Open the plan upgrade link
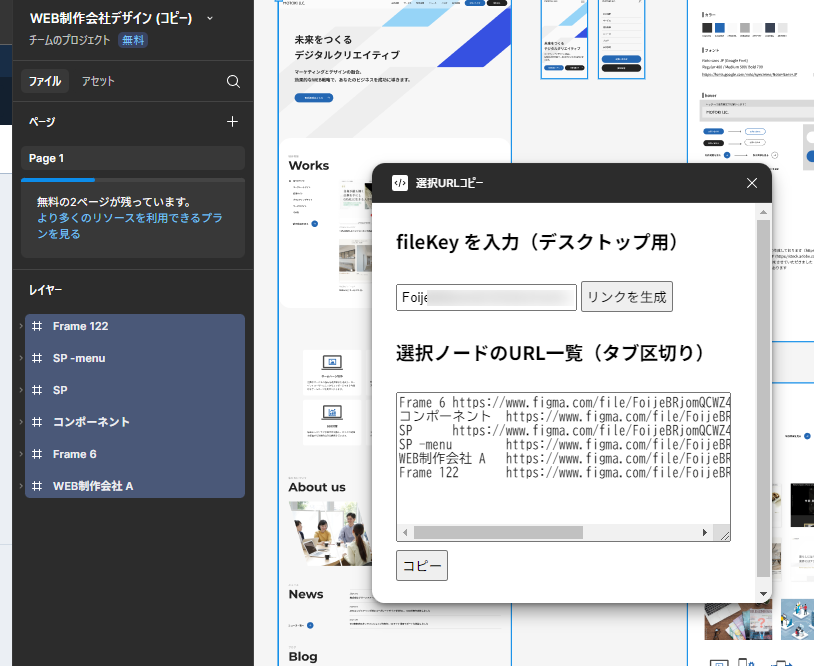The width and height of the screenshot is (814, 666). (x=129, y=225)
